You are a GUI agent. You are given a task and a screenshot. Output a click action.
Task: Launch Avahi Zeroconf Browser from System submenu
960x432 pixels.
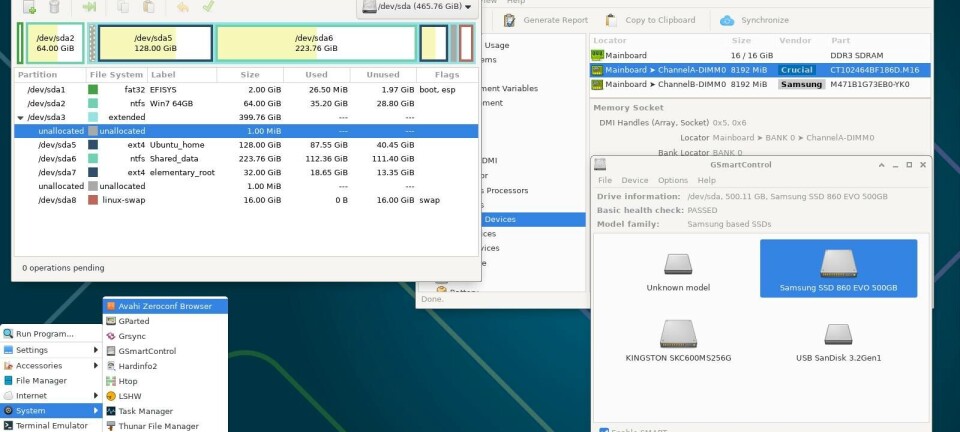click(165, 306)
